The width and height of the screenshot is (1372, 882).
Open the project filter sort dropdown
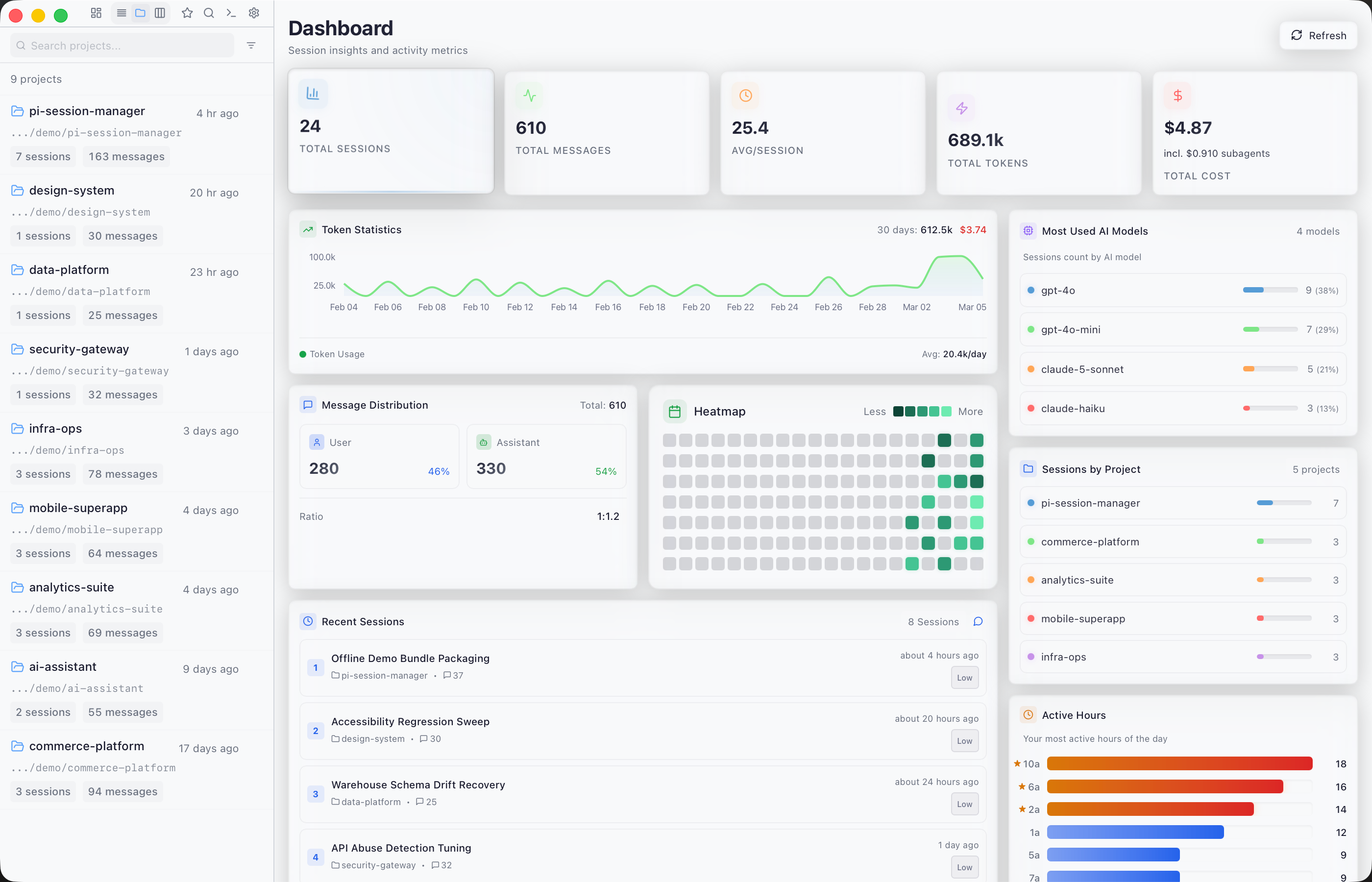coord(251,45)
